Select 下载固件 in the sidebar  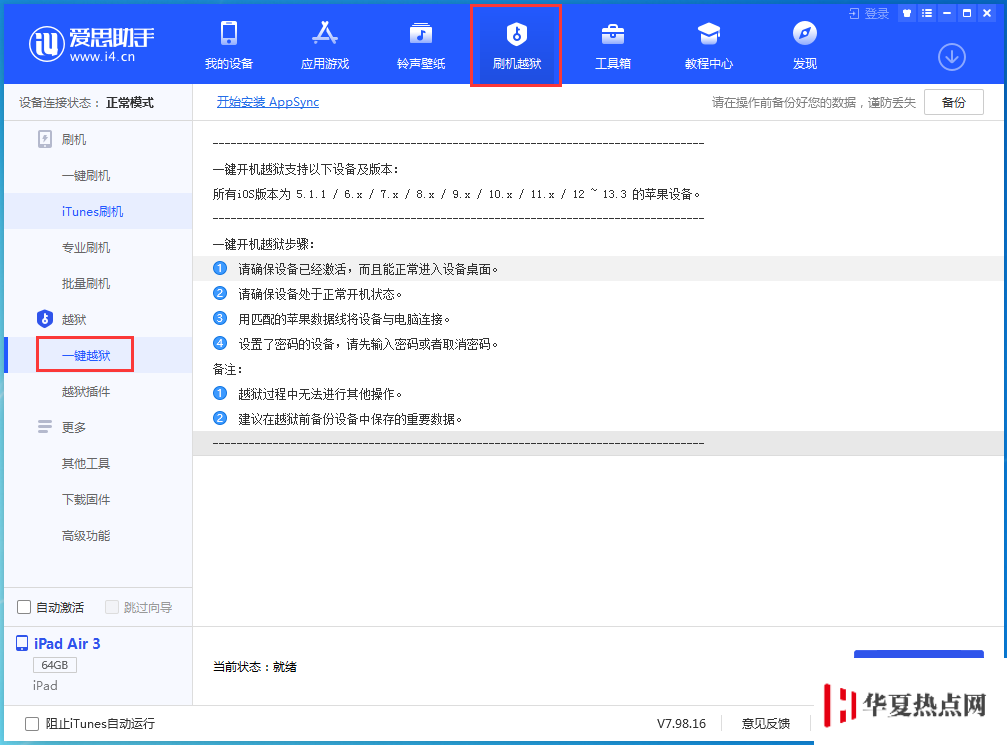click(86, 499)
